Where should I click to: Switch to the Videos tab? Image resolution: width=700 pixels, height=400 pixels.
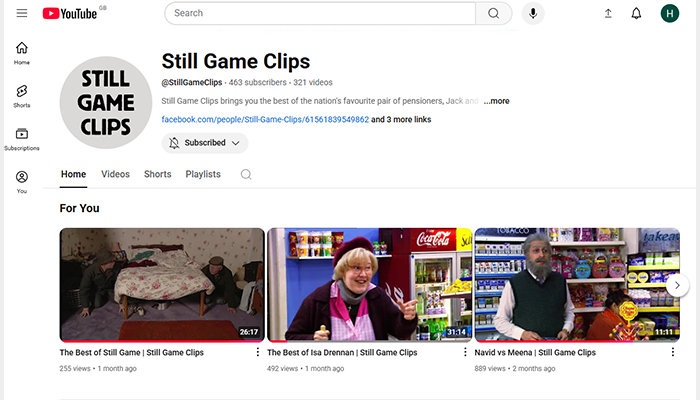tap(115, 174)
